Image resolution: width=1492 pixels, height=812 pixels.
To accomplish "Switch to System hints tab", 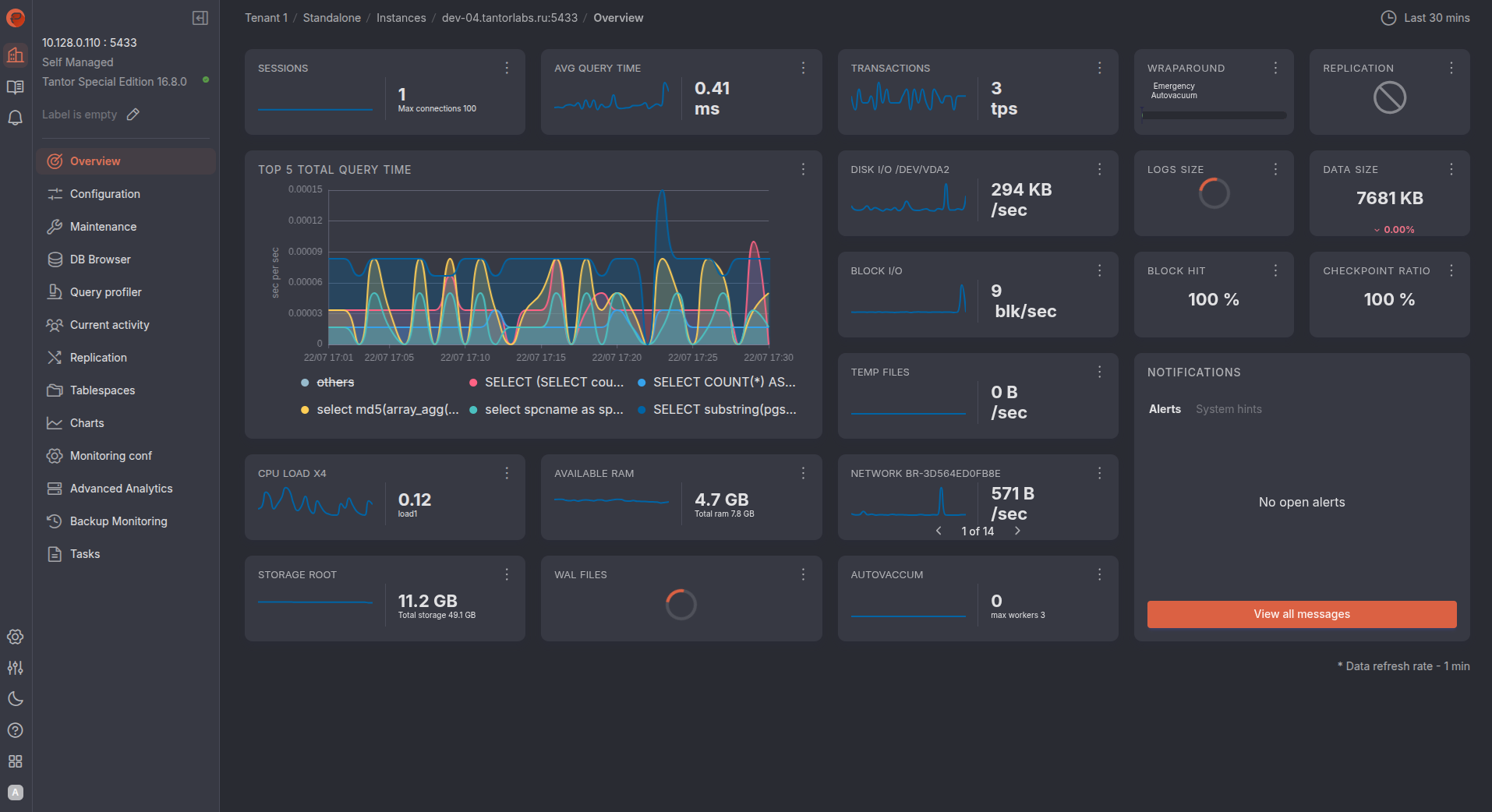I will [x=1229, y=409].
